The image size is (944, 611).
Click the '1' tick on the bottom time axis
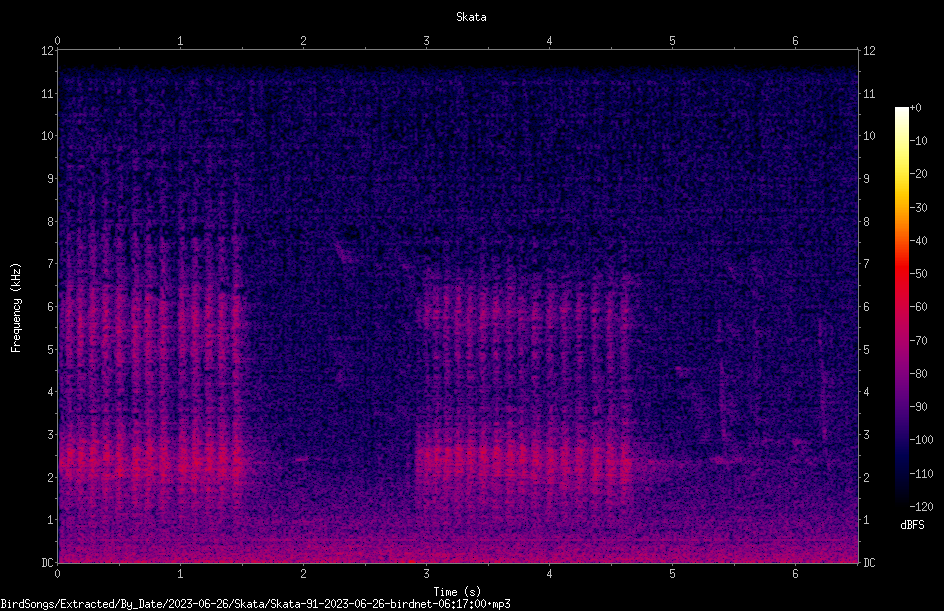(180, 574)
